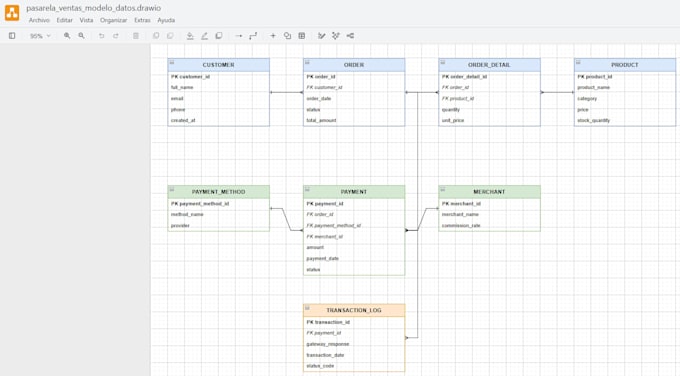The width and height of the screenshot is (680, 376).
Task: Open the line color pencil tool
Action: coord(204,36)
